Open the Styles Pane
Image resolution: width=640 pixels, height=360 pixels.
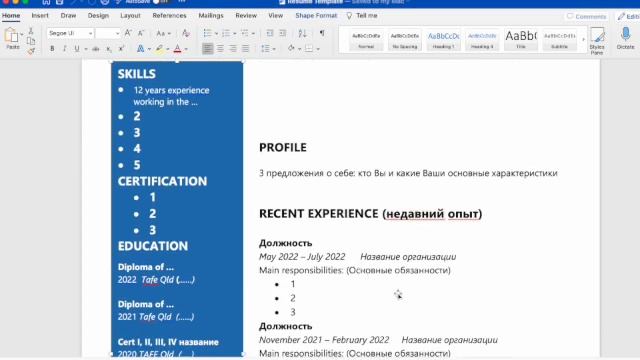pyautogui.click(x=597, y=40)
